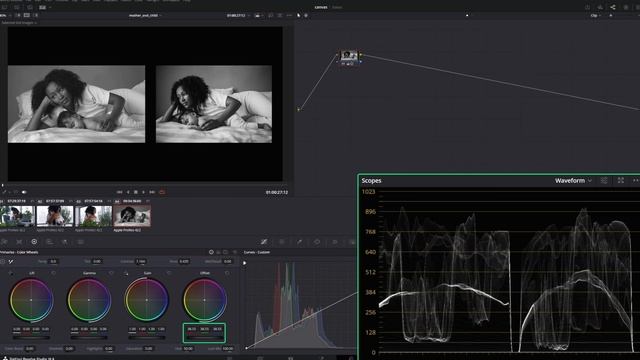Open the Waveform scope type dropdown

[573, 180]
